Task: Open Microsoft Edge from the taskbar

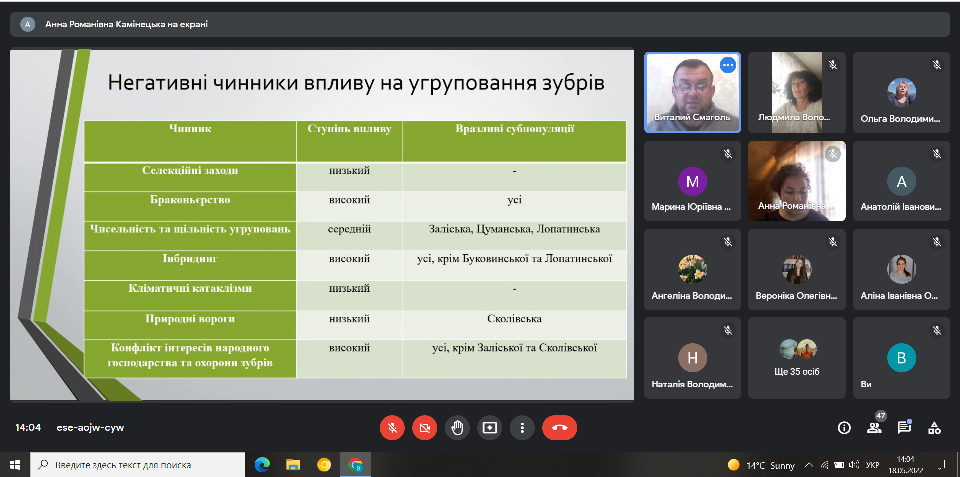Action: pyautogui.click(x=263, y=465)
